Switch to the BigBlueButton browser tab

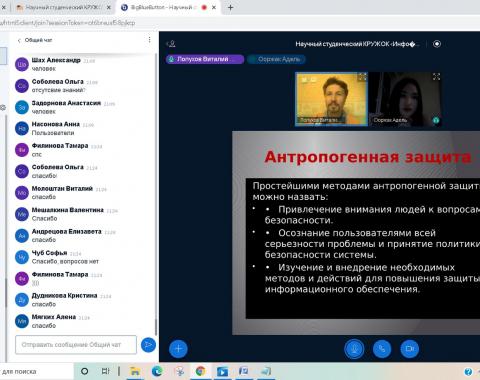click(x=162, y=7)
